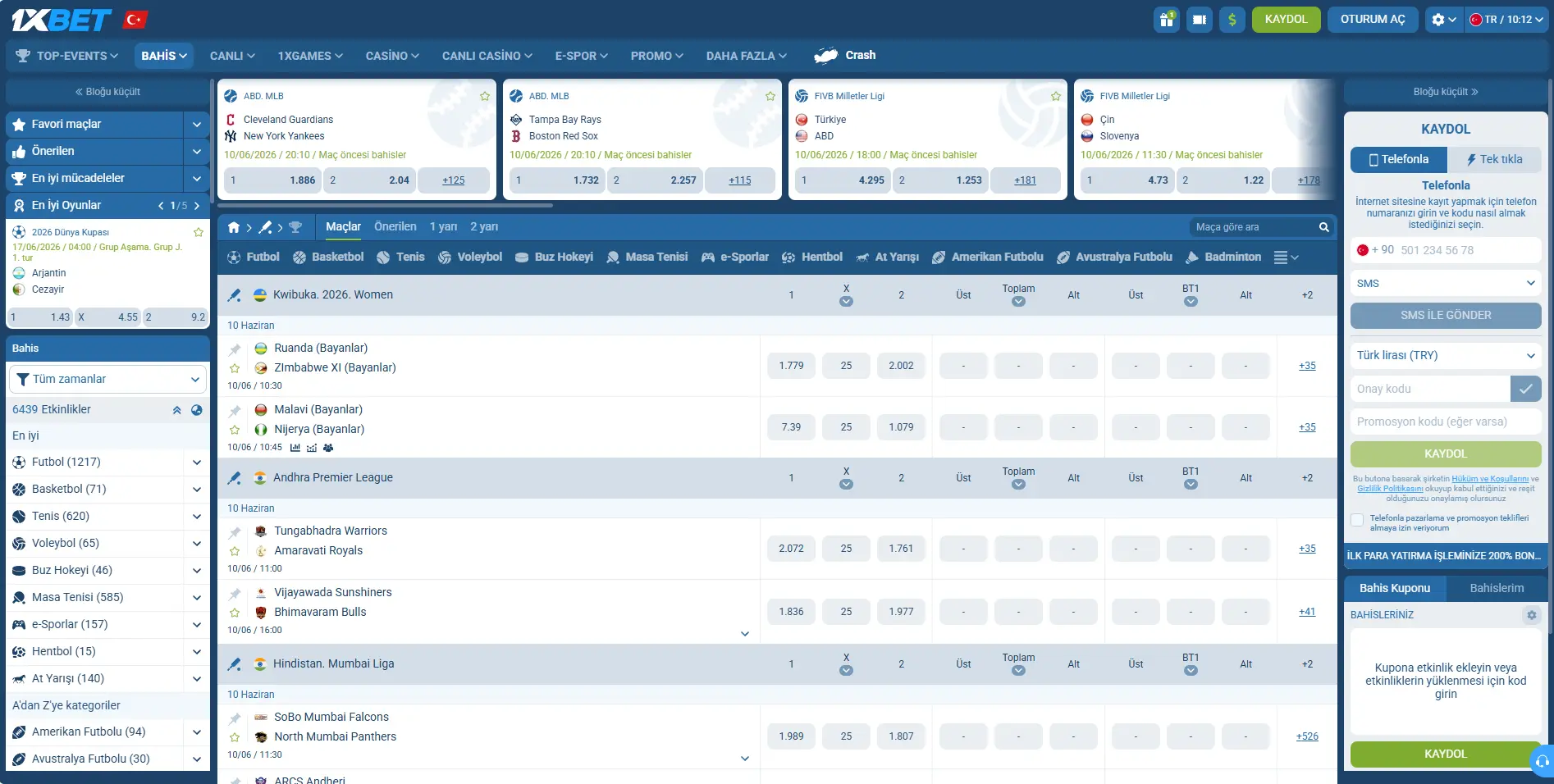Screen dimensions: 1554x784
Task: Open the Hüküm ve Koşulları link
Action: pos(1490,479)
